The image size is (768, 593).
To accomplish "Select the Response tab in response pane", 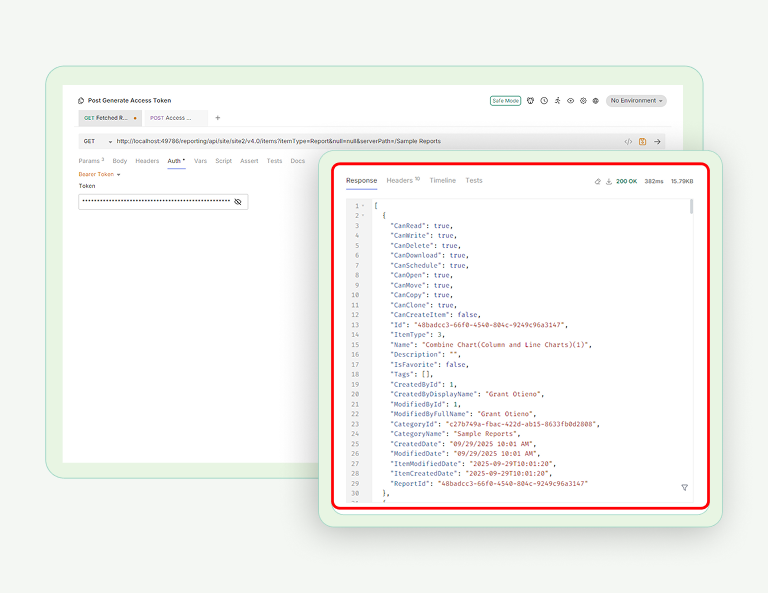I will [x=361, y=181].
